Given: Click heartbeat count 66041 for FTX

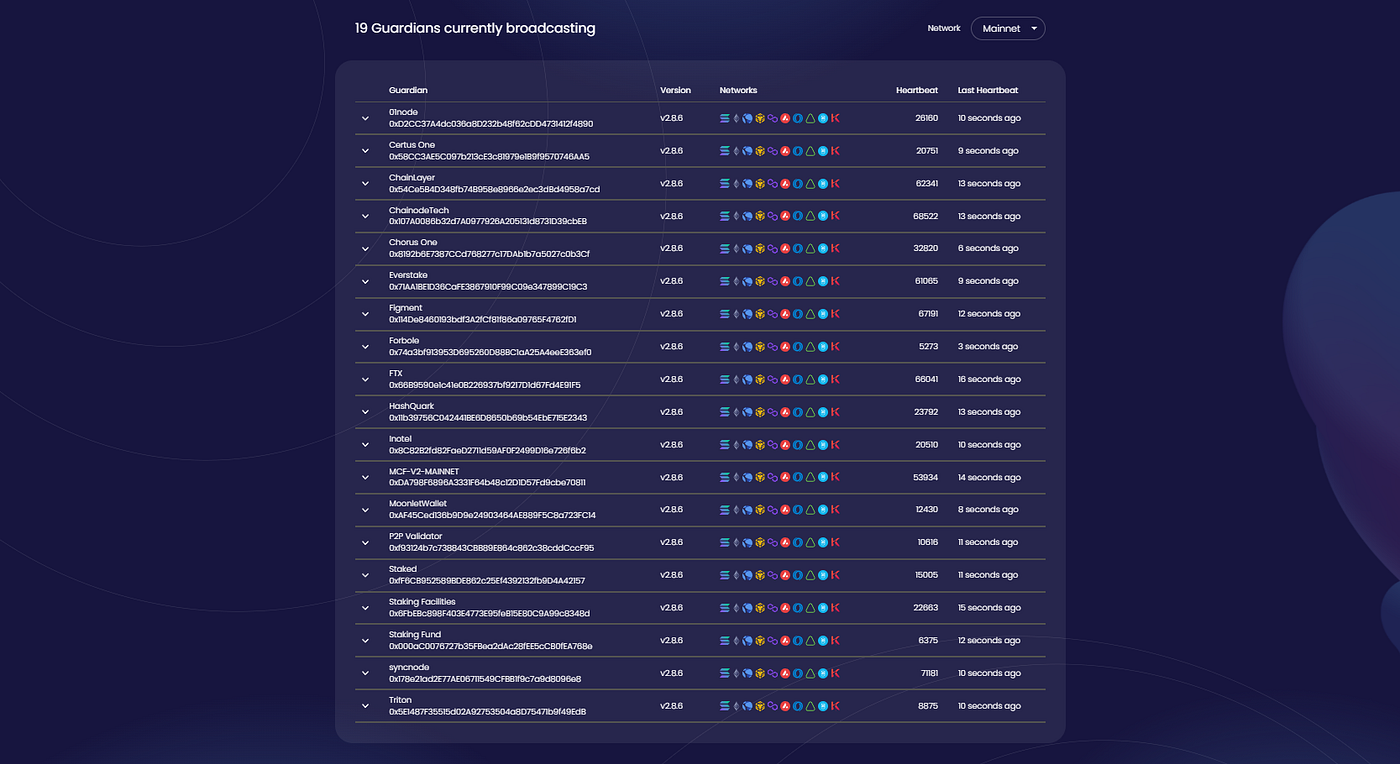Looking at the screenshot, I should click(926, 380).
